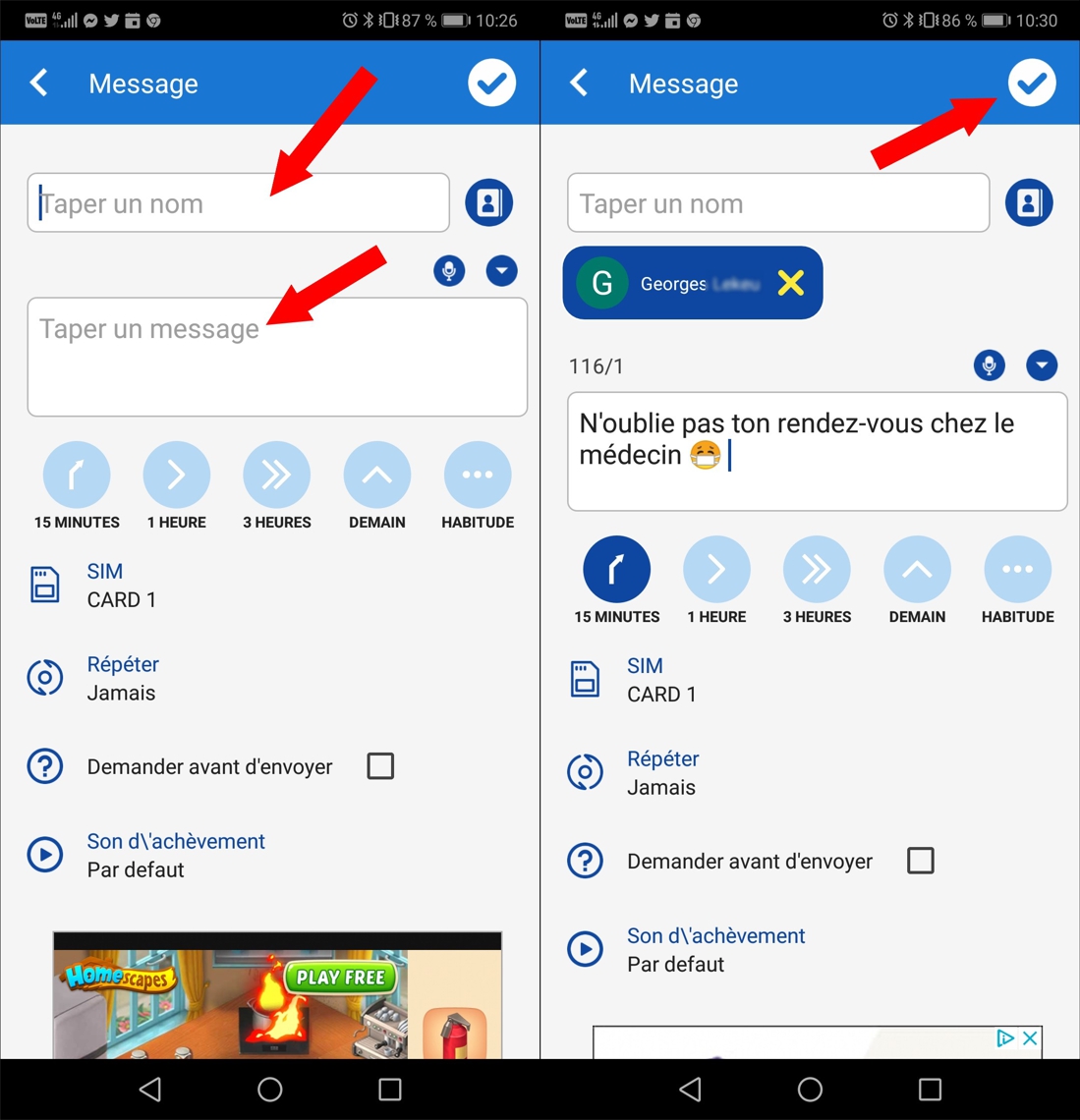1080x1120 pixels.
Task: Tap the microphone icon next to the 116/1 counter
Action: (x=989, y=365)
